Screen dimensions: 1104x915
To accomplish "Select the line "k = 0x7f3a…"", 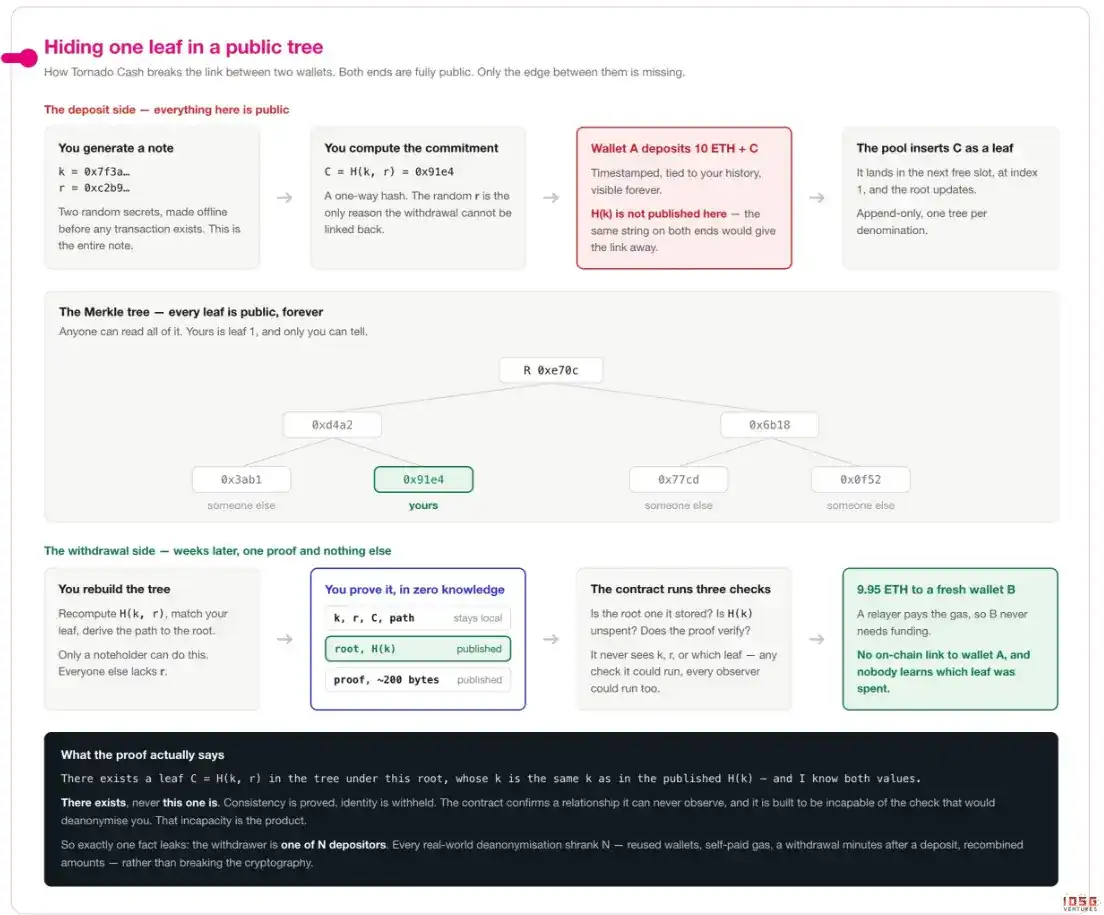I will point(94,171).
